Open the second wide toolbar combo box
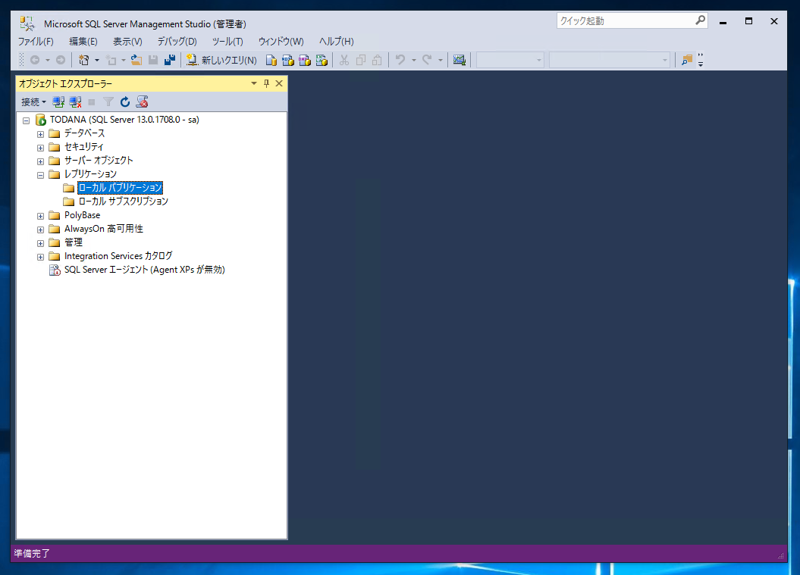This screenshot has width=800, height=575. point(609,60)
